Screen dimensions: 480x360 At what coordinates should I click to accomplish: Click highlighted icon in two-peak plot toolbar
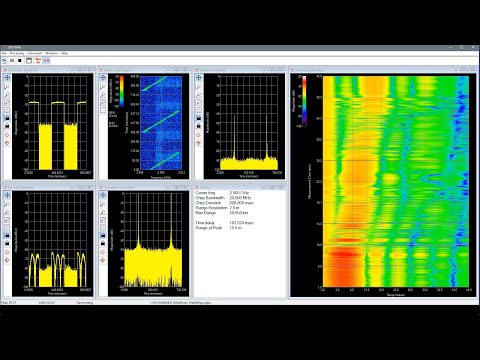point(199,118)
